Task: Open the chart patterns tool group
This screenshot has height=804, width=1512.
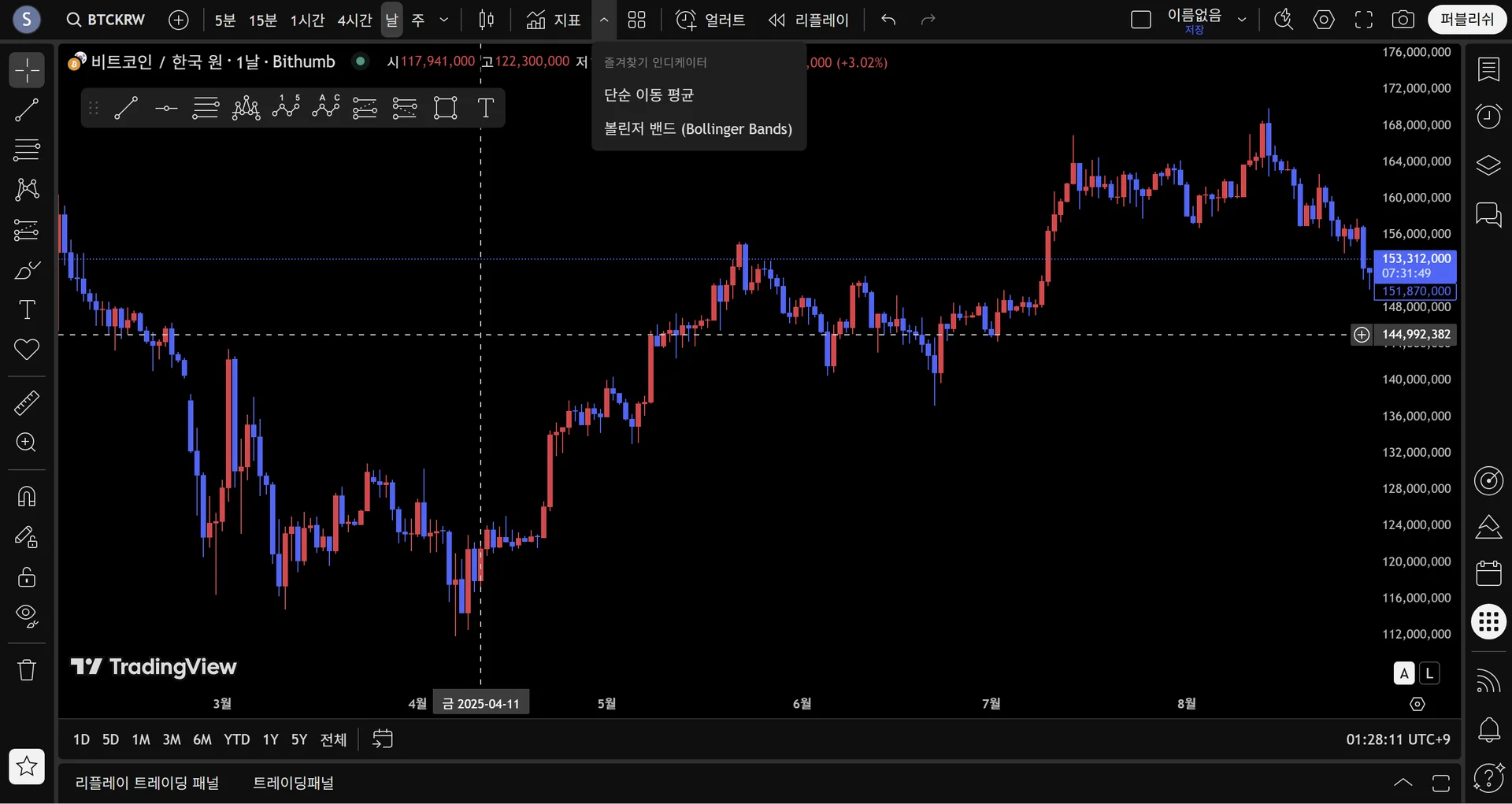Action: pyautogui.click(x=27, y=189)
